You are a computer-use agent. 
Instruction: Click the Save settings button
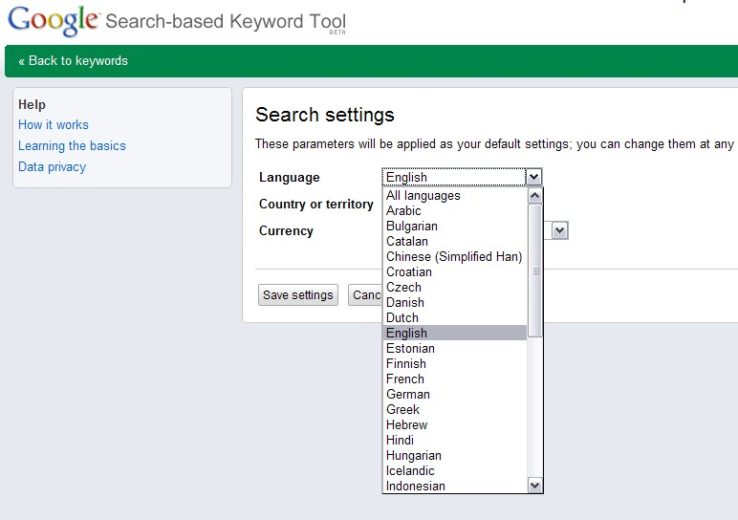(298, 295)
